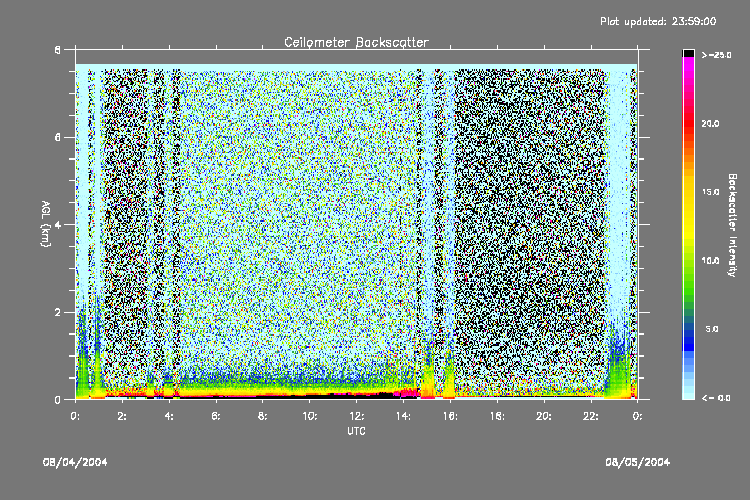Click the end date 08/05/2004

638,462
